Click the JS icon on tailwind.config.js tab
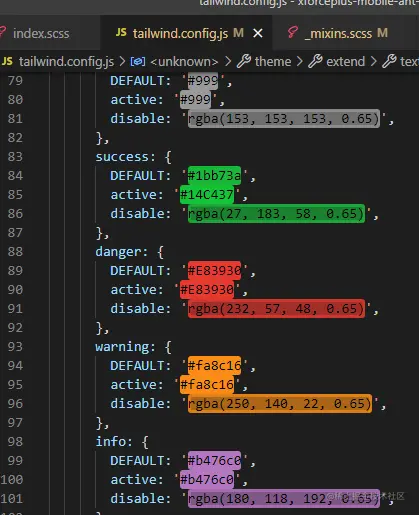The image size is (419, 515). (x=121, y=33)
